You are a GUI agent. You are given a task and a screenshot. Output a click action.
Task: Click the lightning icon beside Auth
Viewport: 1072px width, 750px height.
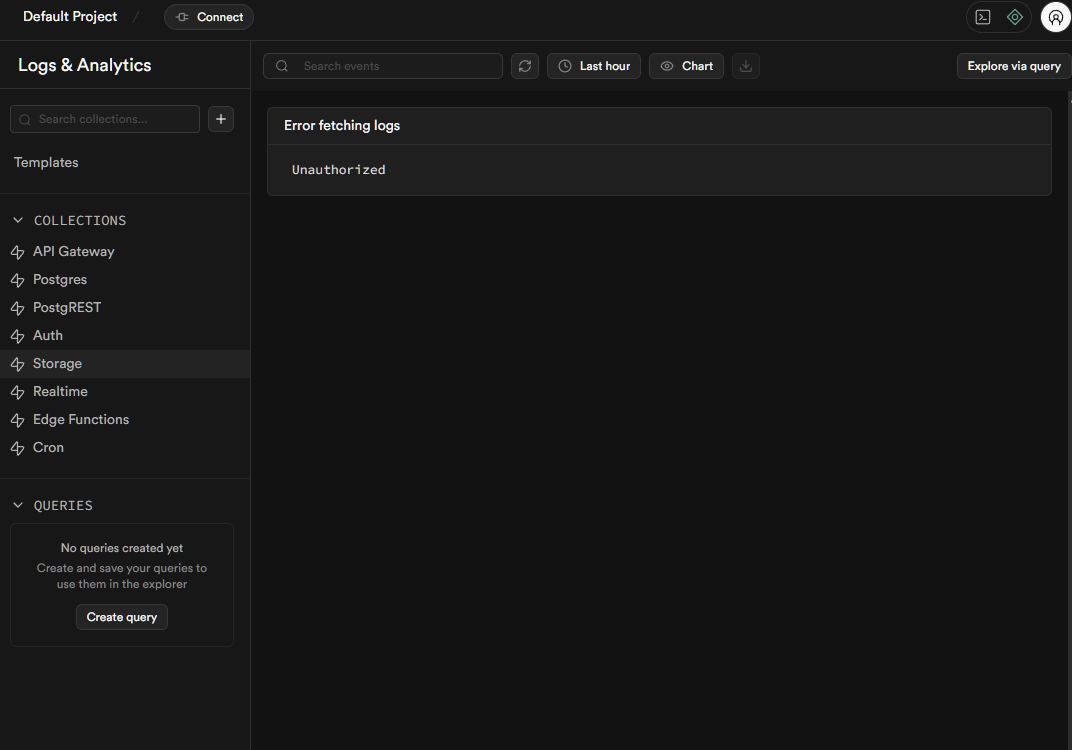[x=18, y=336]
